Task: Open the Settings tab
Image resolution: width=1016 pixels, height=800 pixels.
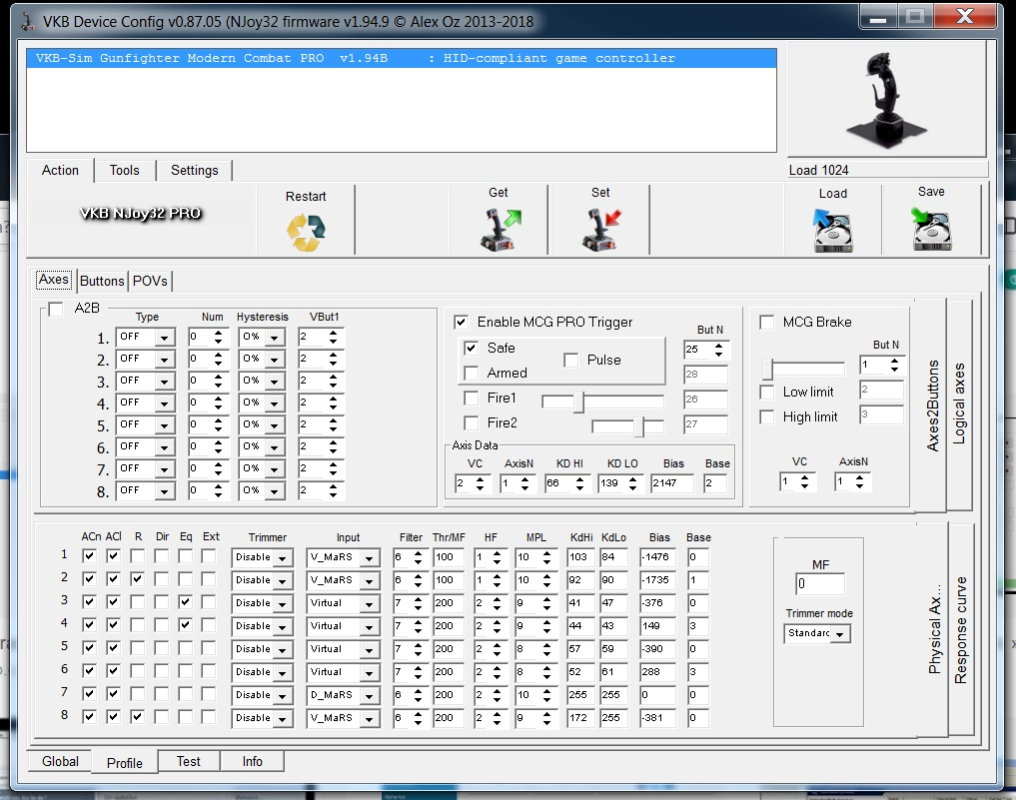Action: pyautogui.click(x=194, y=170)
